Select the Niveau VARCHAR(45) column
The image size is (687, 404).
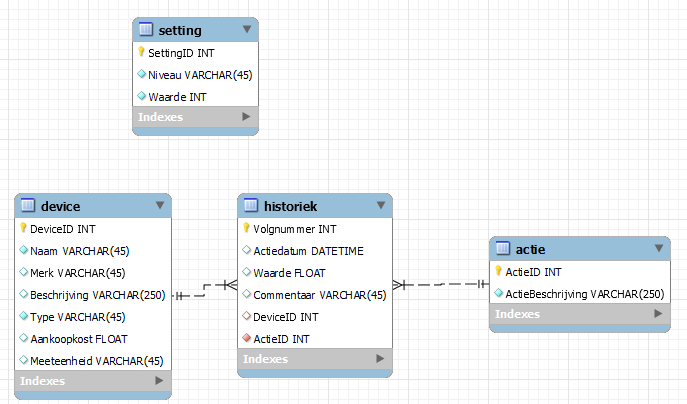click(198, 74)
